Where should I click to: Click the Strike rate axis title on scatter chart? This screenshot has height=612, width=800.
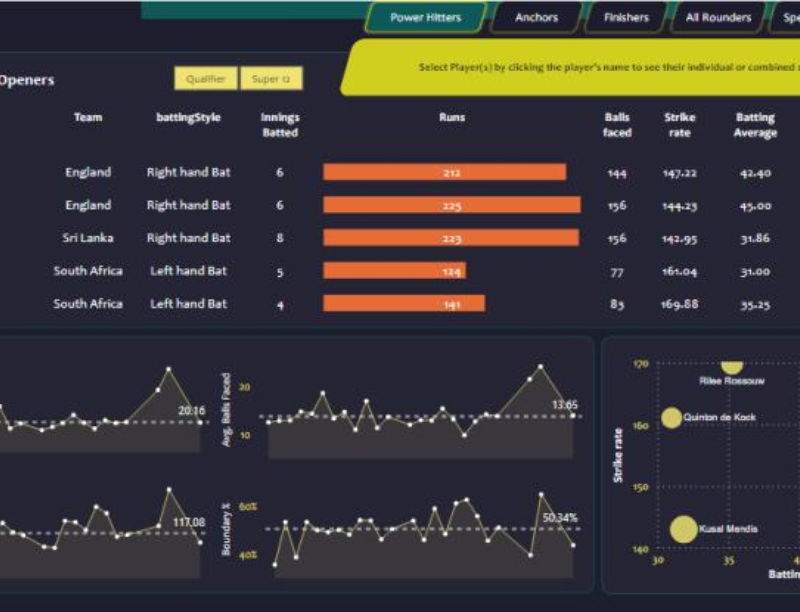[x=618, y=455]
